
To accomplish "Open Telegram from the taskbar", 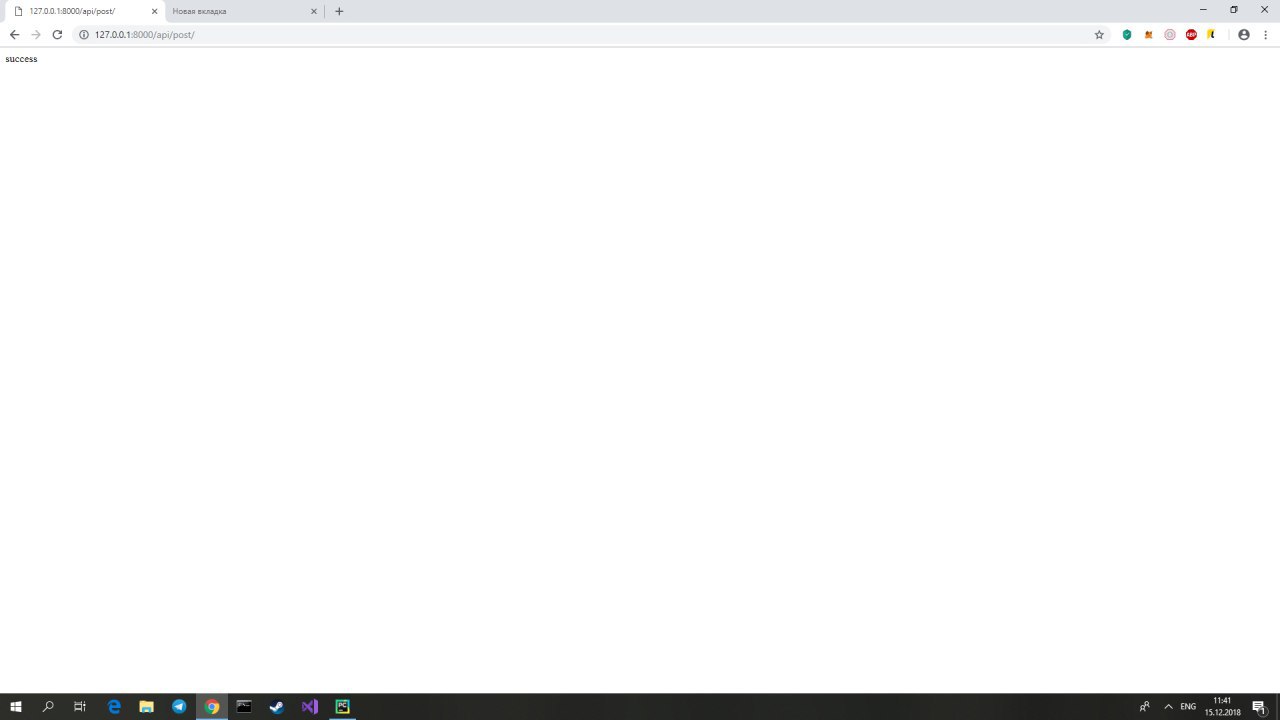I will tap(179, 706).
